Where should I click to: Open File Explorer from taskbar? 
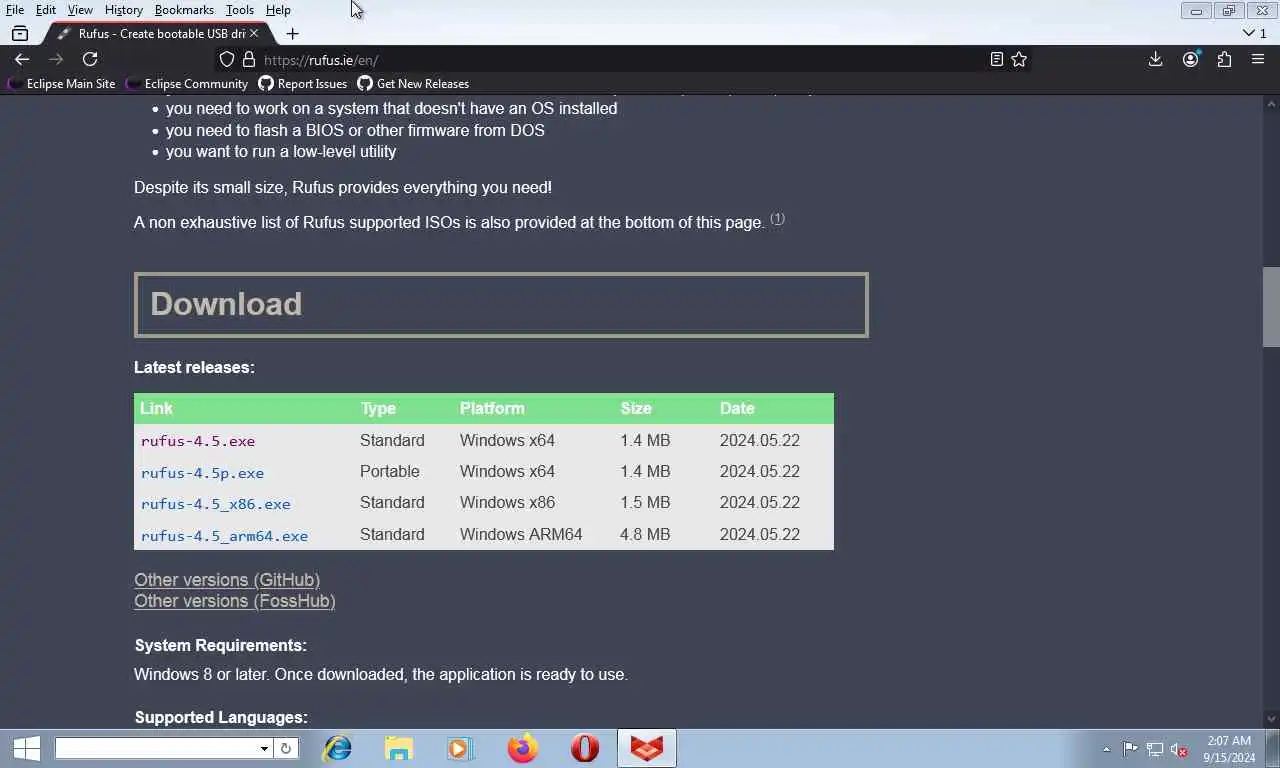[399, 748]
